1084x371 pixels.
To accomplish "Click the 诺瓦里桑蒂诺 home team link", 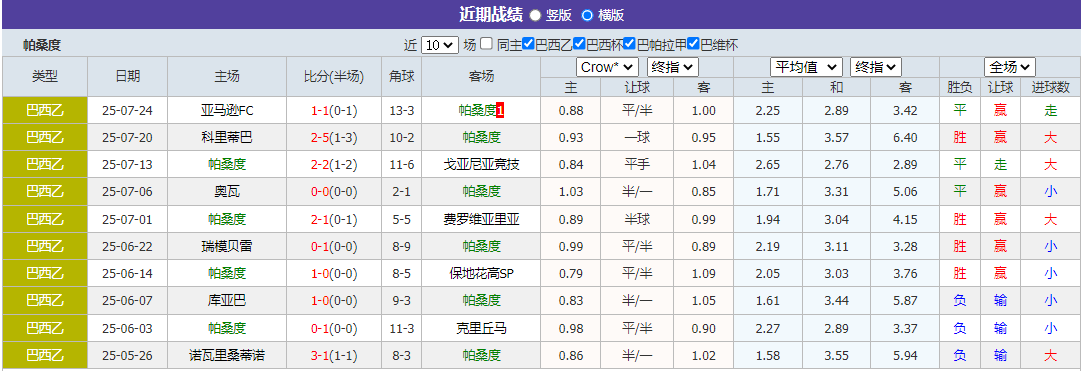I will click(x=227, y=356).
